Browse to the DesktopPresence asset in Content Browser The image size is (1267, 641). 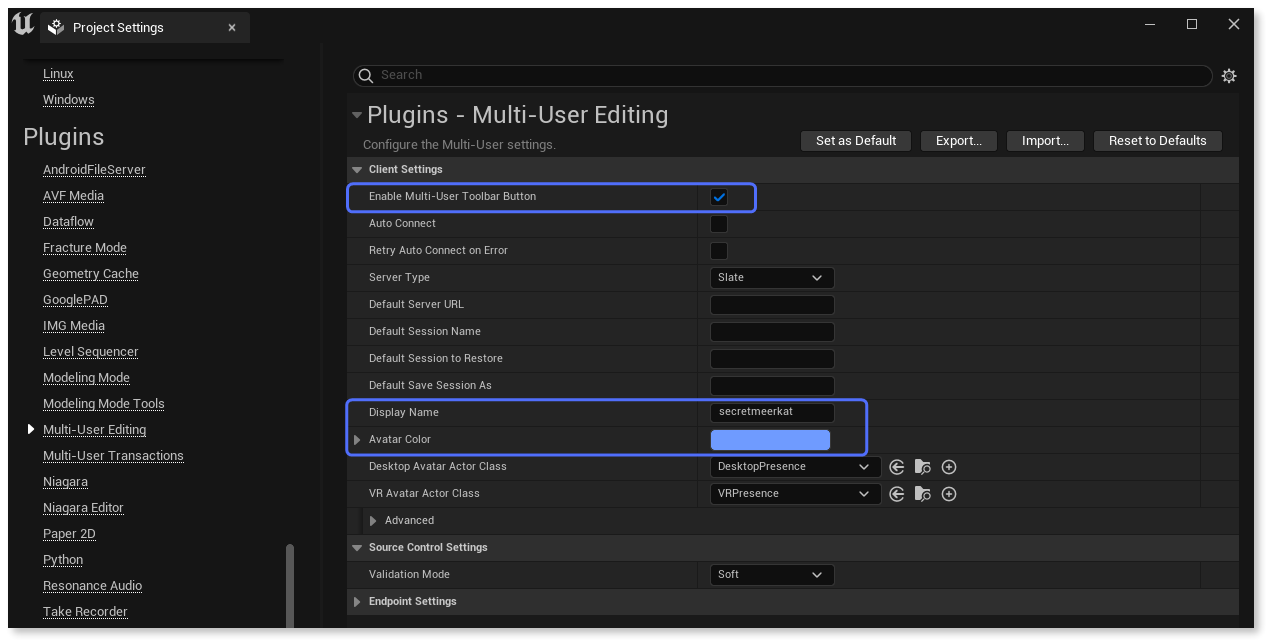pos(922,466)
